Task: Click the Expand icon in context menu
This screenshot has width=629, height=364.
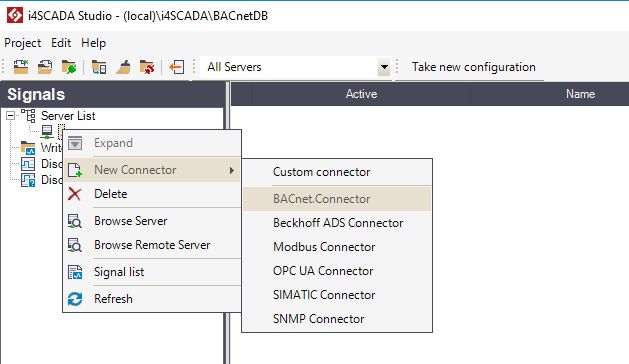Action: (75, 143)
